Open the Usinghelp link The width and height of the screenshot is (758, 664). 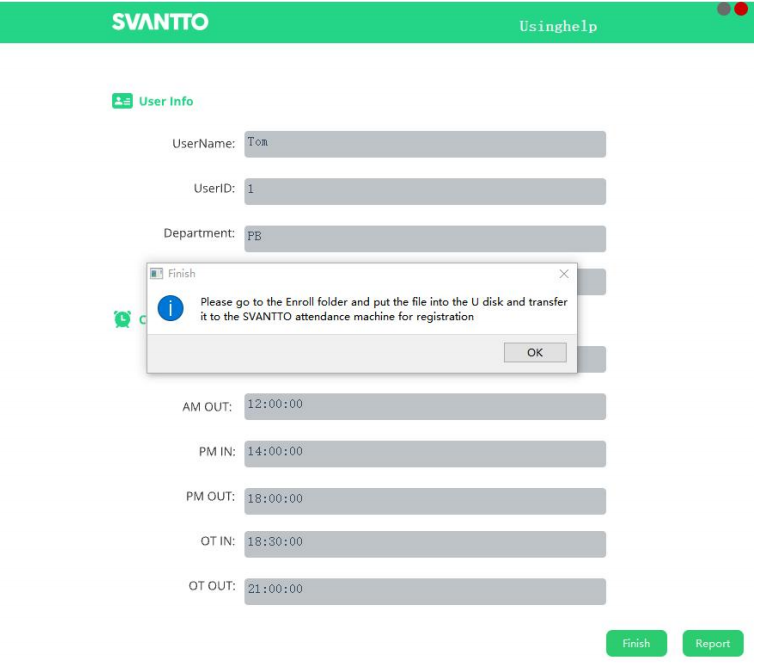tap(558, 26)
